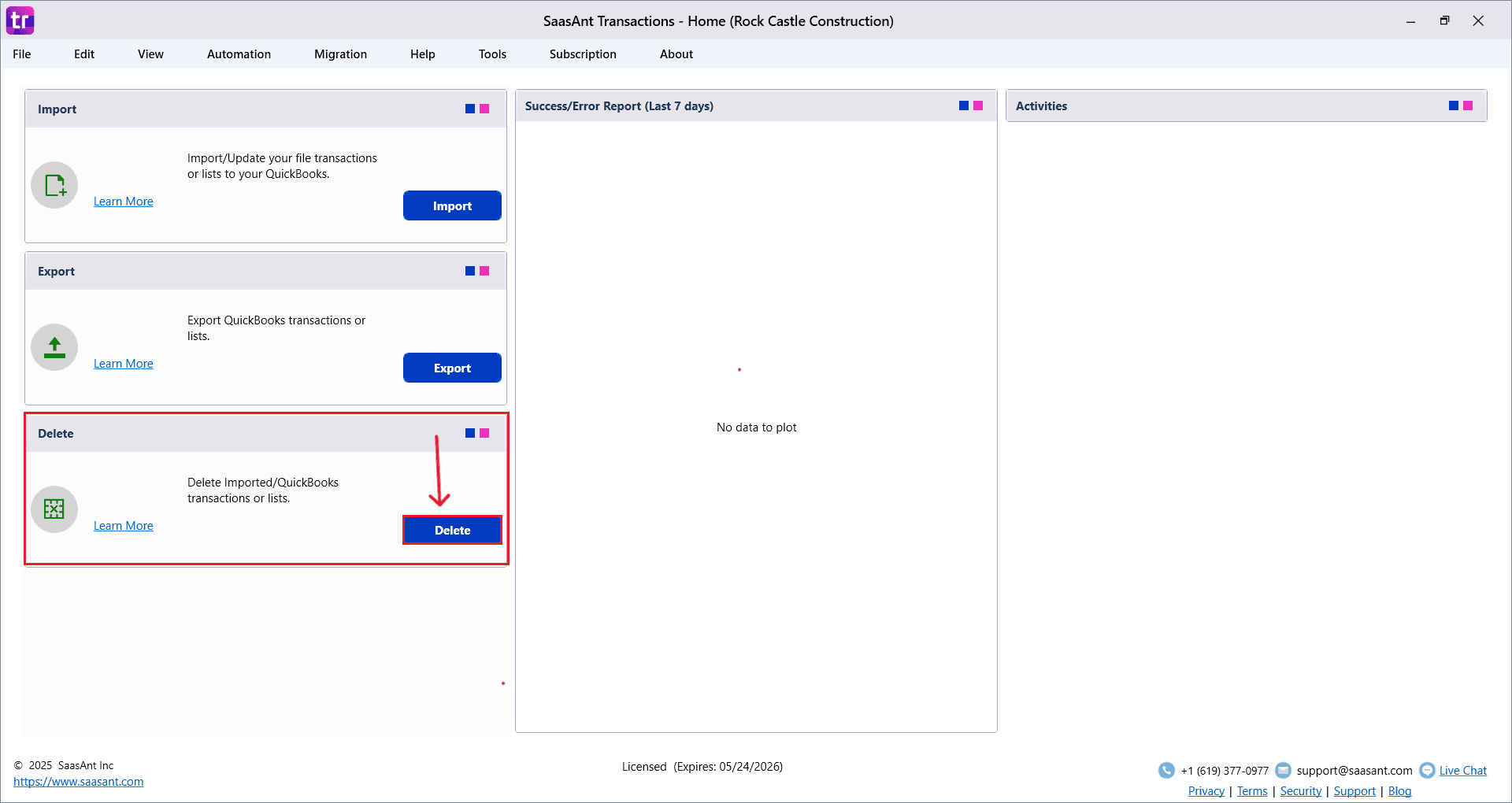
Task: Open the Migration menu
Action: (340, 54)
